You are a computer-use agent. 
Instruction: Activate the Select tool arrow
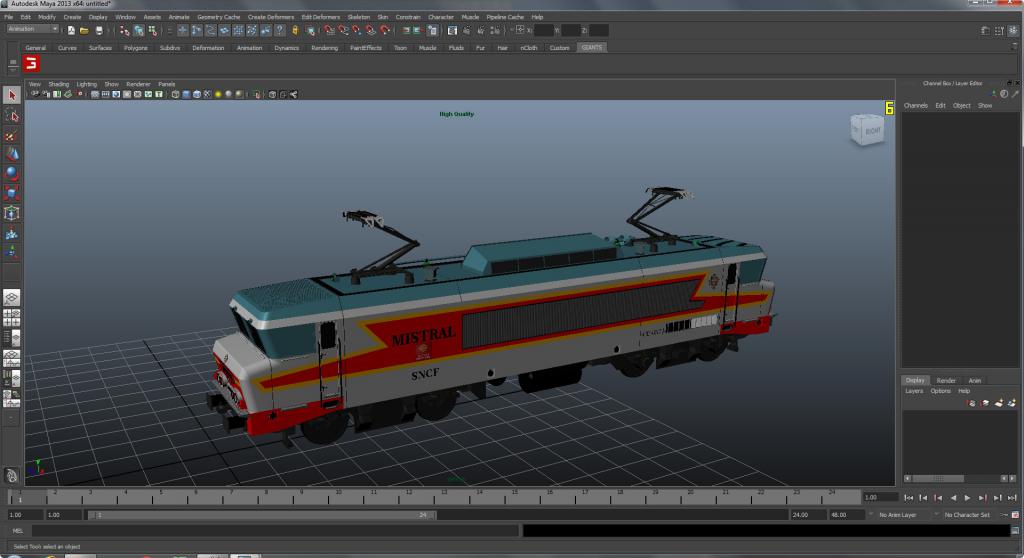(12, 95)
